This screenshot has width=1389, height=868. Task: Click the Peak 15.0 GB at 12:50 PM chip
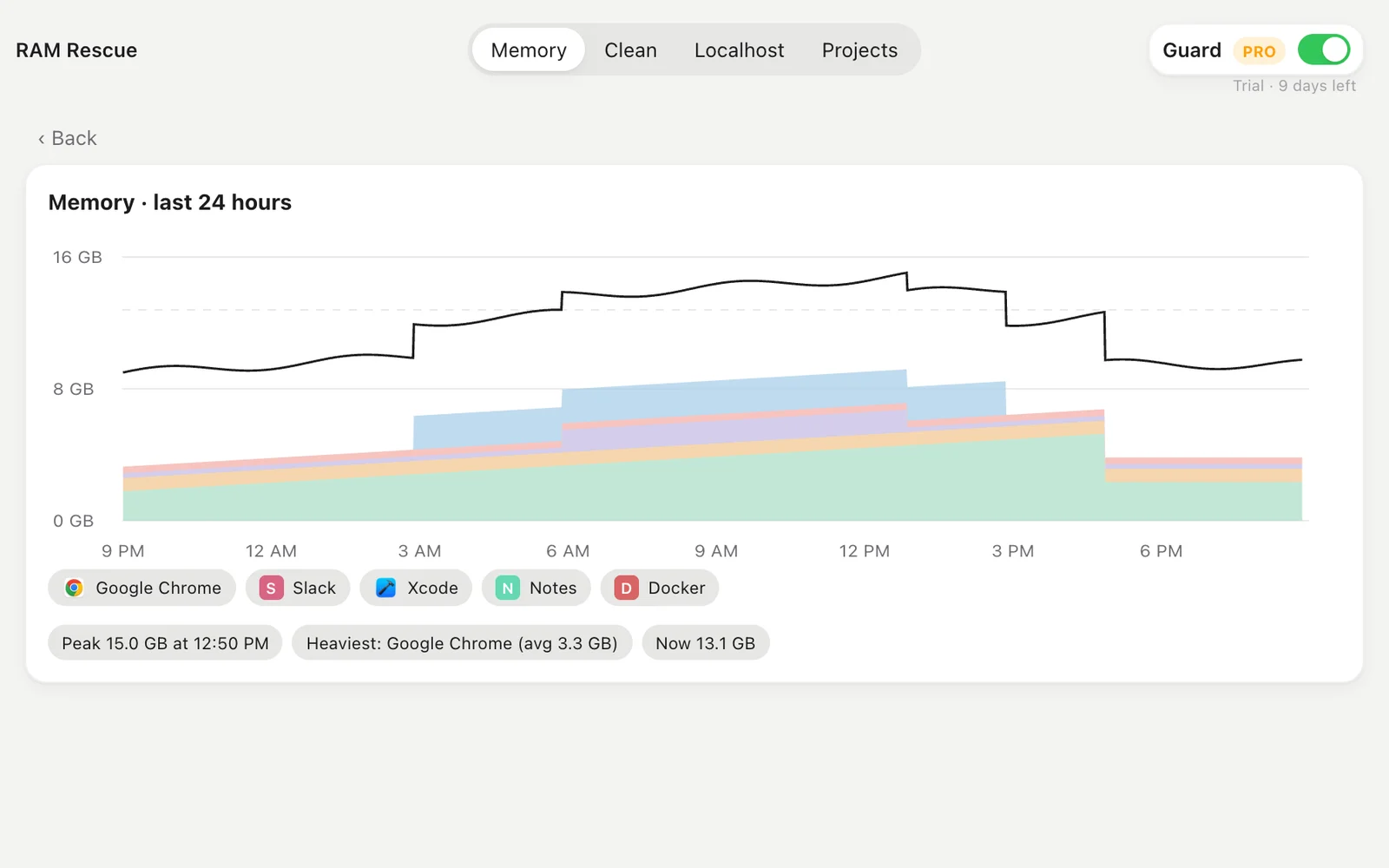165,643
